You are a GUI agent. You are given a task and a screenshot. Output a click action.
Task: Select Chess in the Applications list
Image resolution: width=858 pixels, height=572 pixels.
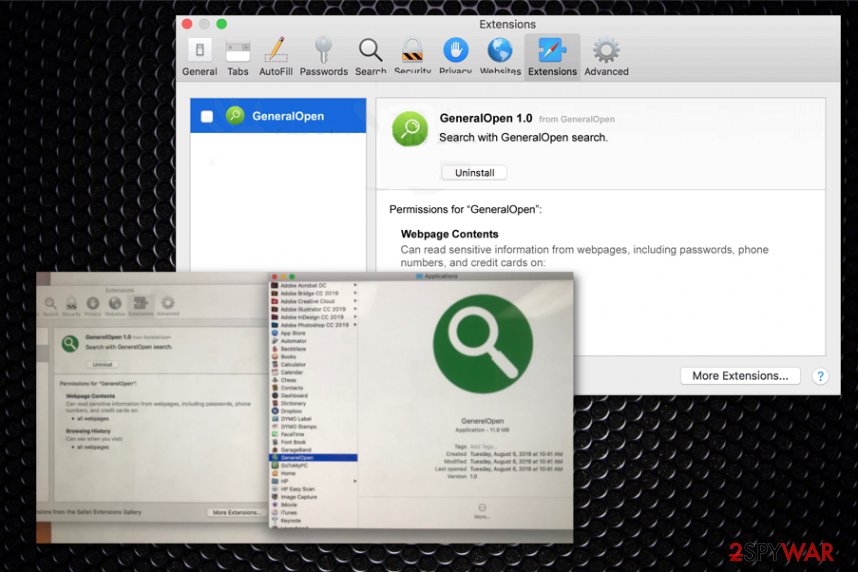click(314, 380)
